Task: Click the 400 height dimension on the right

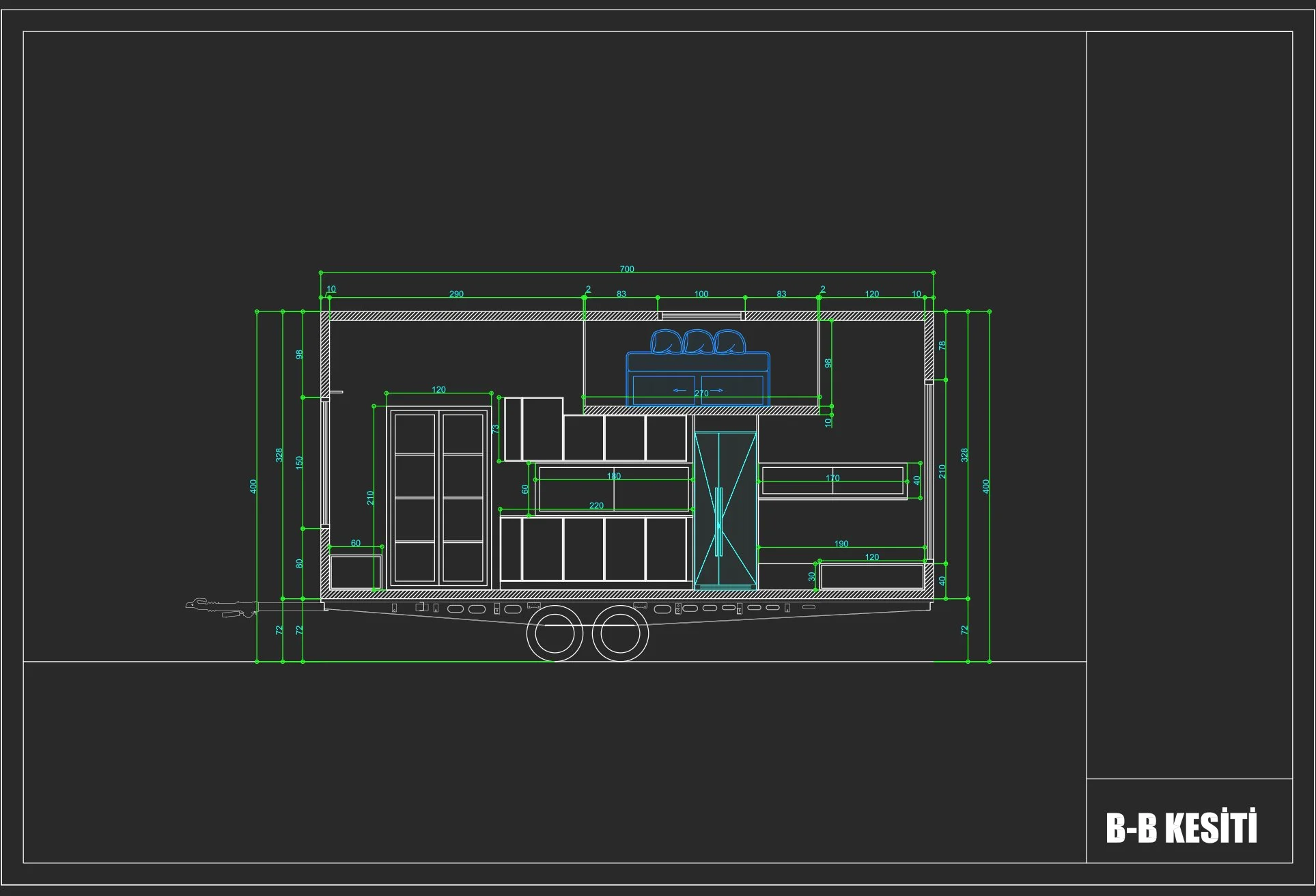Action: [985, 486]
